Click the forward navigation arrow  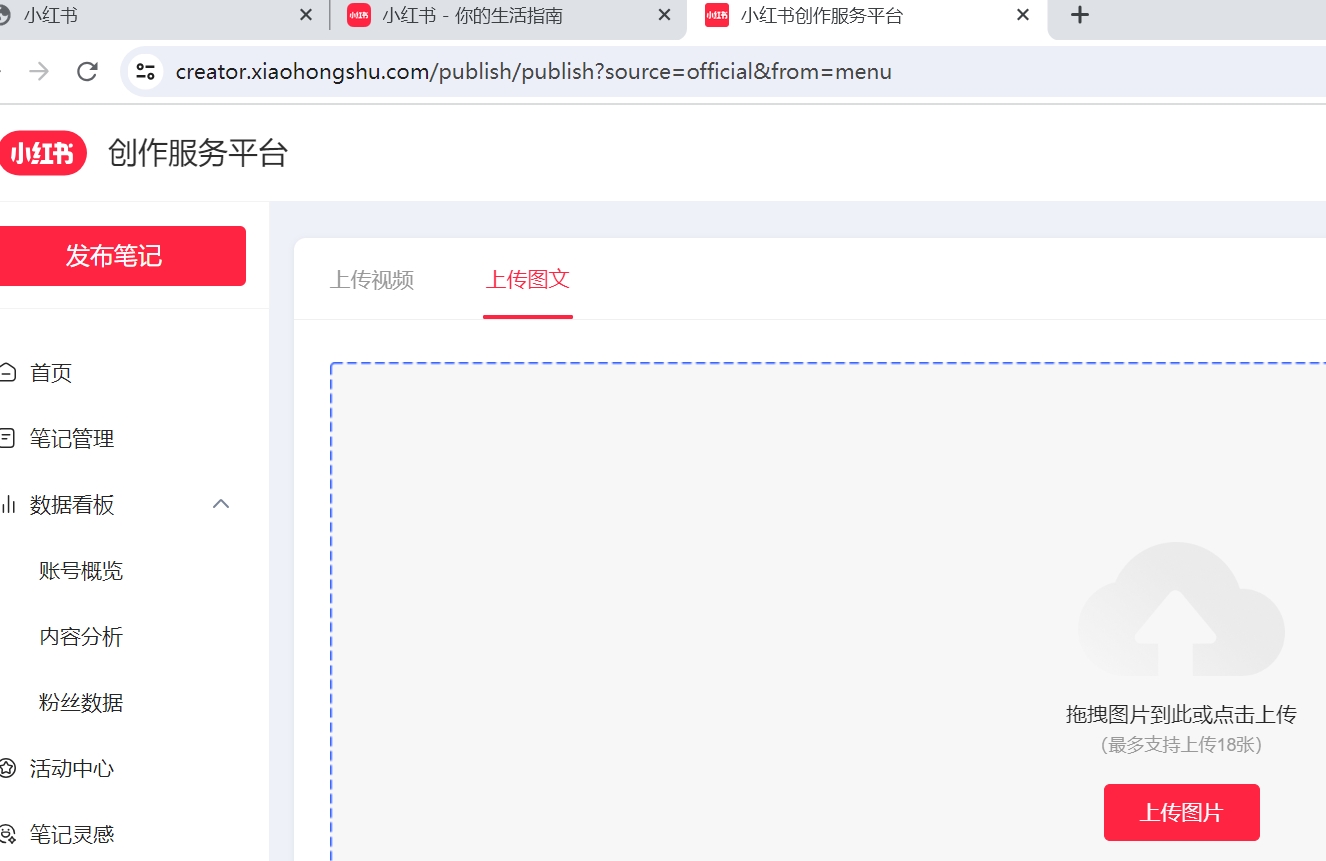37,71
